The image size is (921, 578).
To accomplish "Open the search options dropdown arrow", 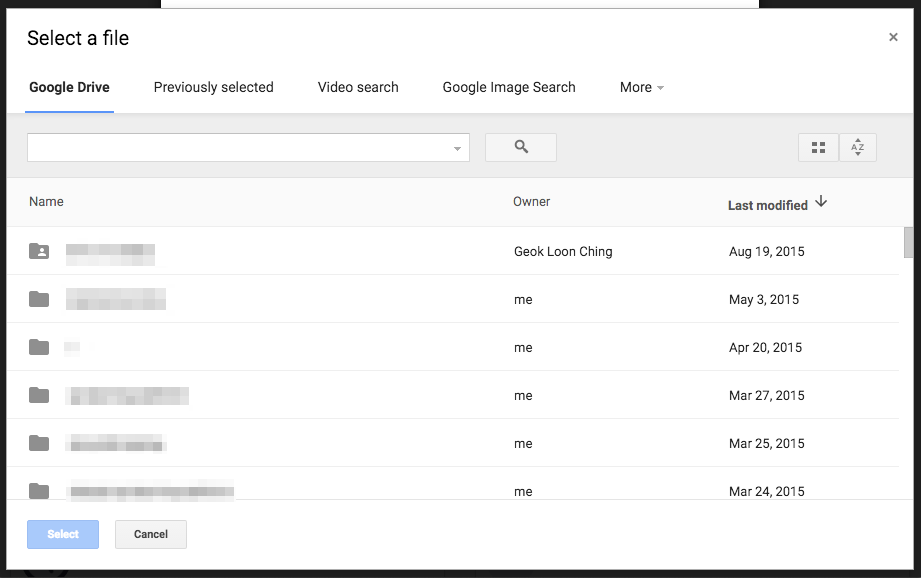I will (457, 149).
